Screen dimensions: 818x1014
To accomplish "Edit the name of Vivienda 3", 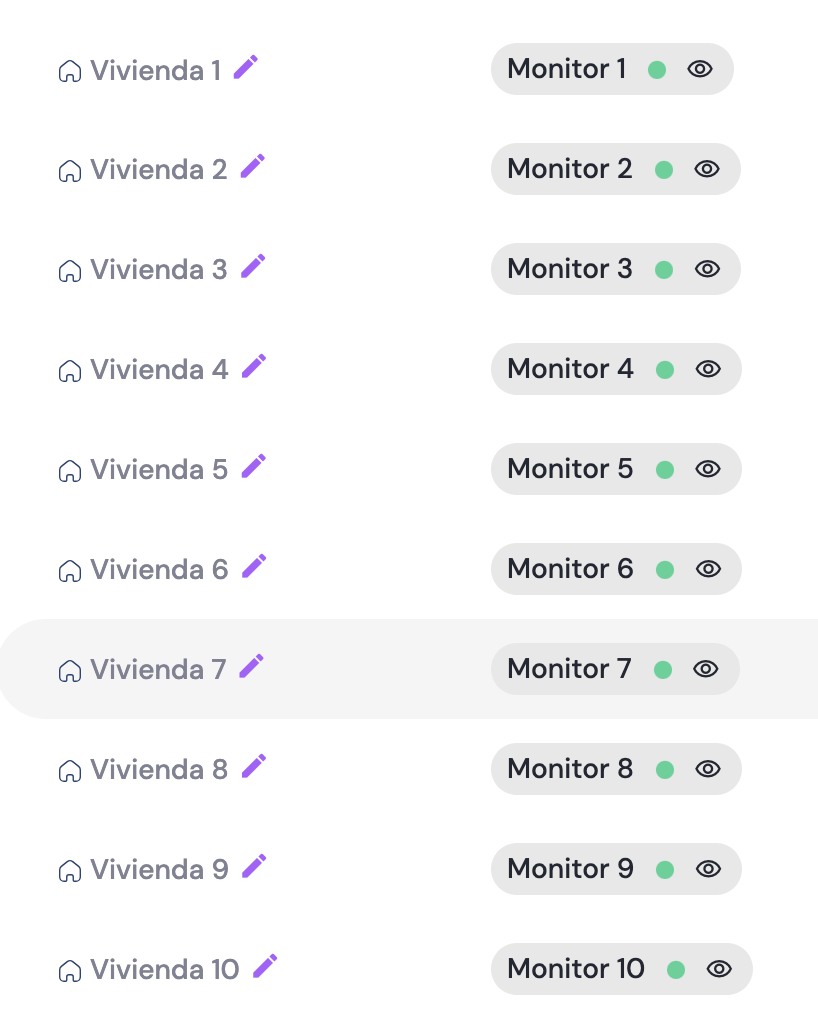I will [x=253, y=267].
